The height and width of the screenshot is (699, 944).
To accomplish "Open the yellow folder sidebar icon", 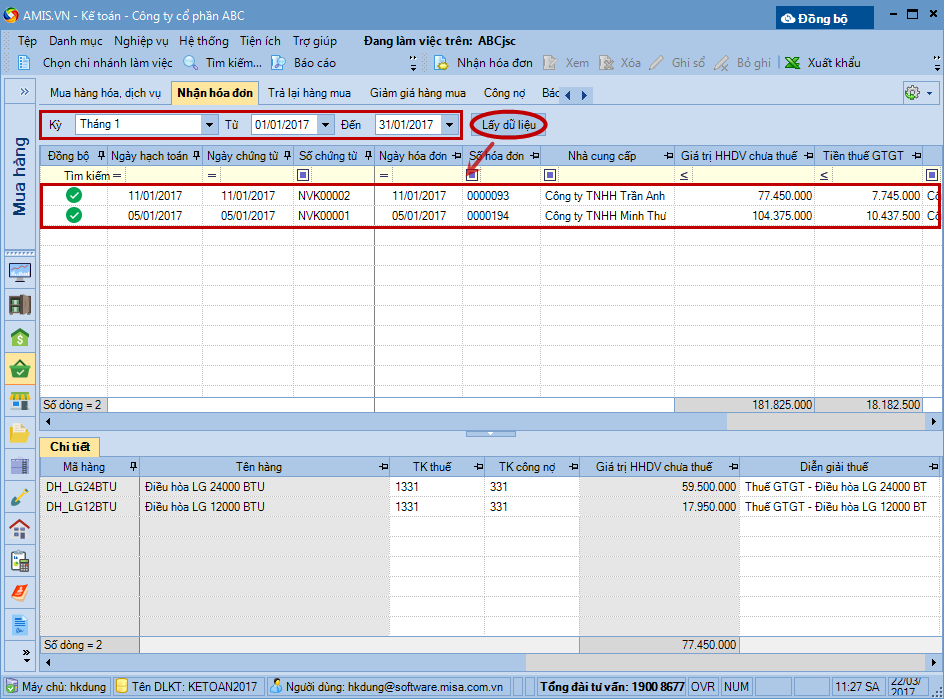I will (x=20, y=433).
